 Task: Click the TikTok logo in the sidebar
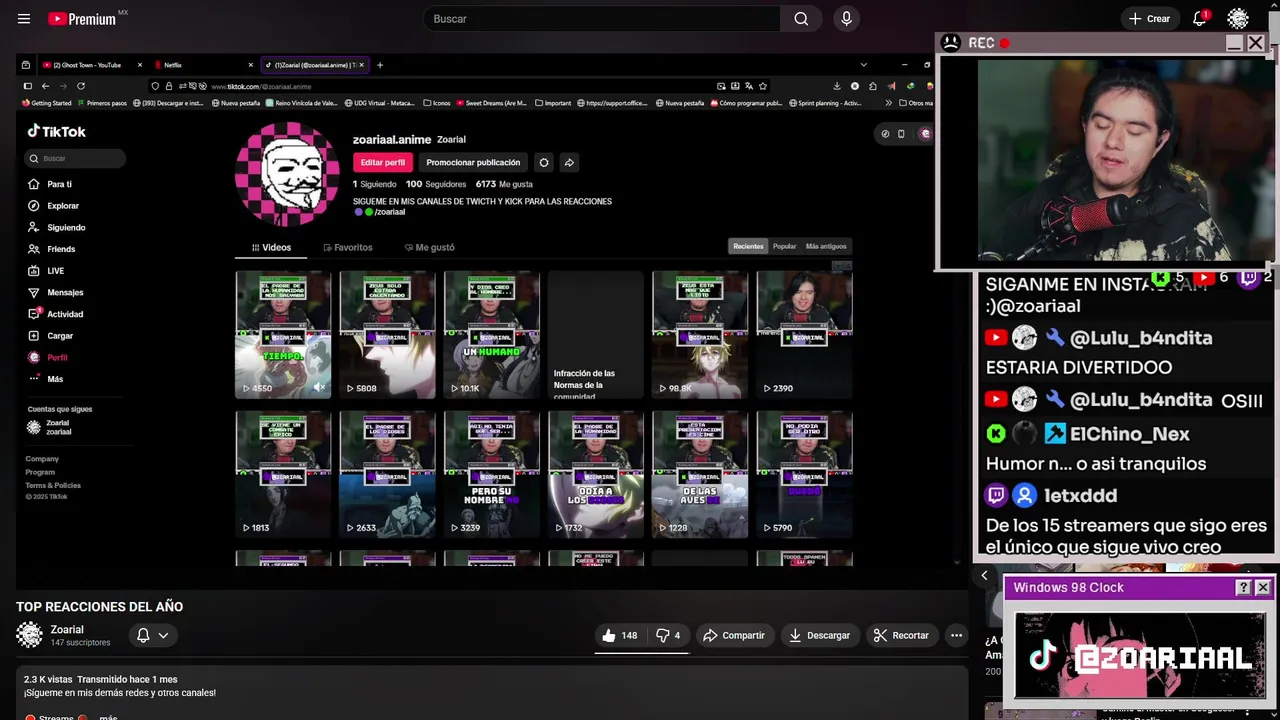tap(56, 131)
